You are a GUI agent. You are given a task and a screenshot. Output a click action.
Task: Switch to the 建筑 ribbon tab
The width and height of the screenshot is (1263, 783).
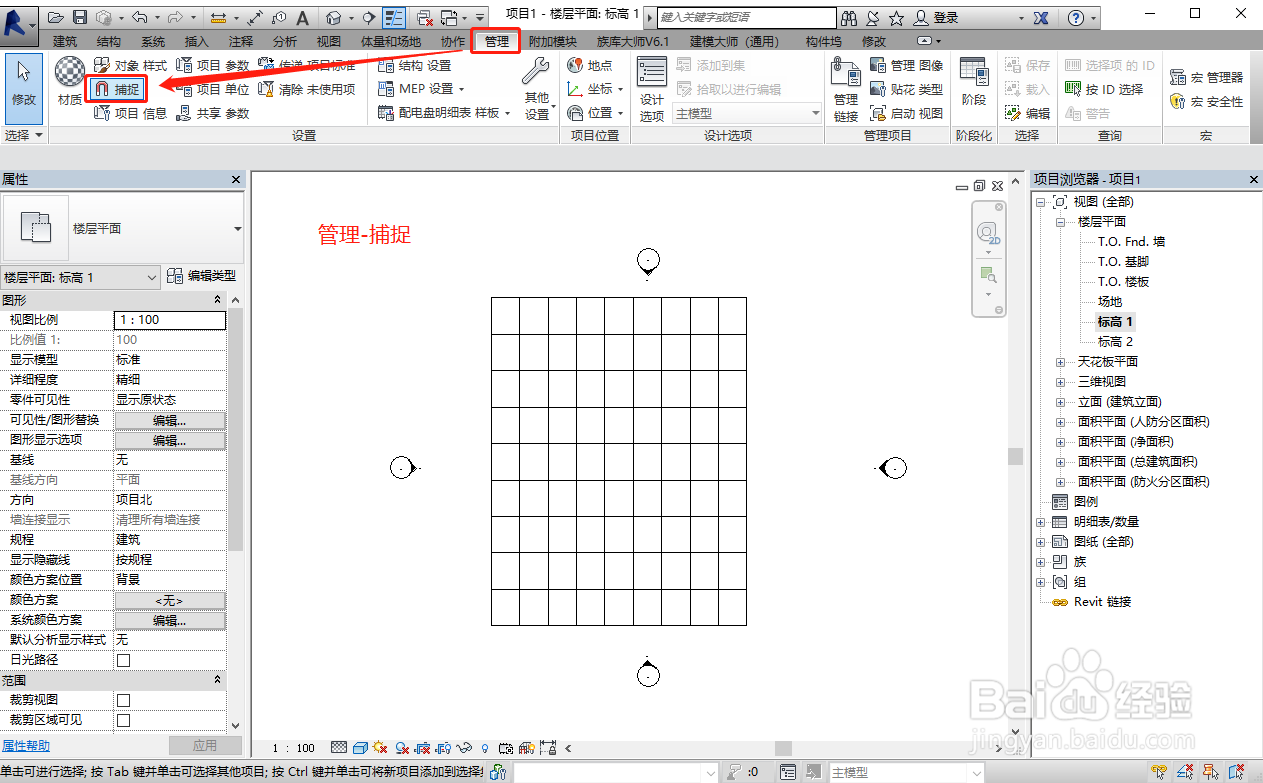65,41
